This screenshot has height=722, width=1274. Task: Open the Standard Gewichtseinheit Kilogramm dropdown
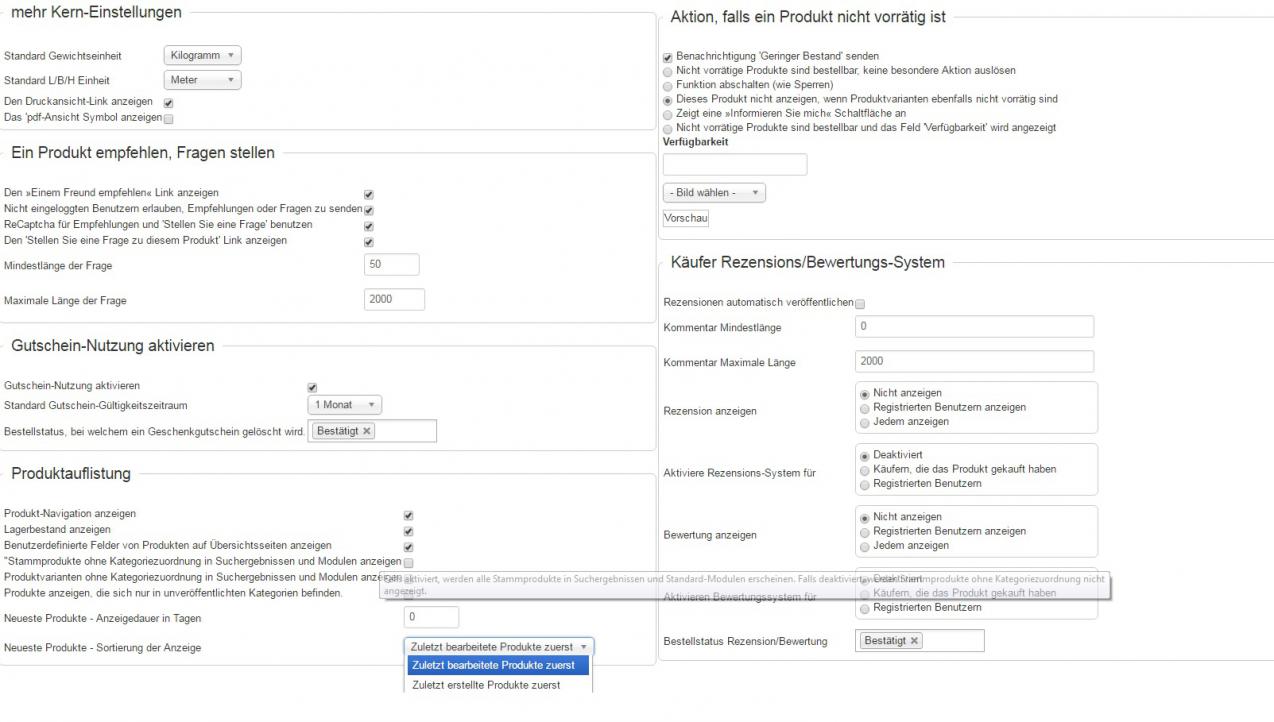[202, 56]
